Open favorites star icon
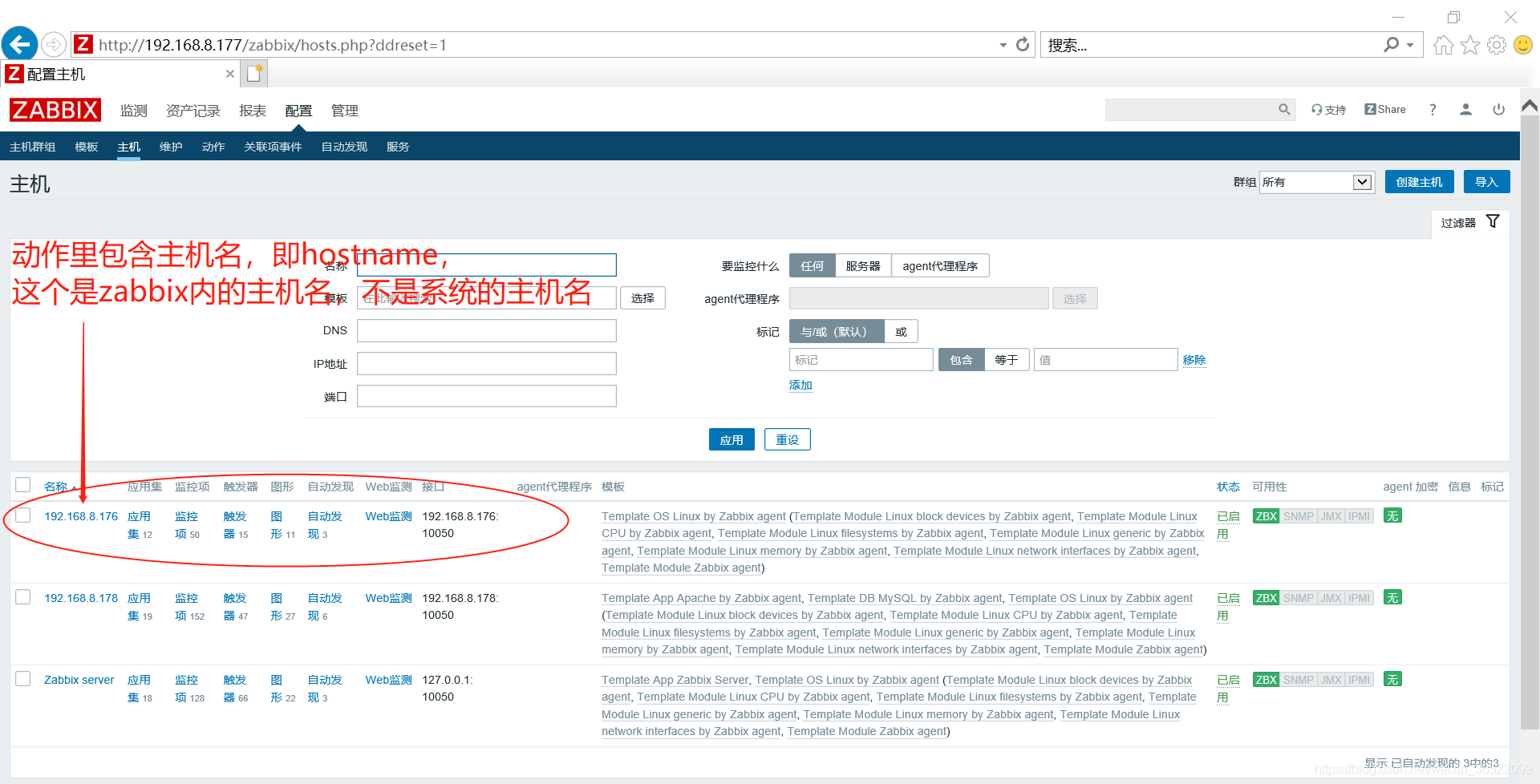 [x=1470, y=45]
